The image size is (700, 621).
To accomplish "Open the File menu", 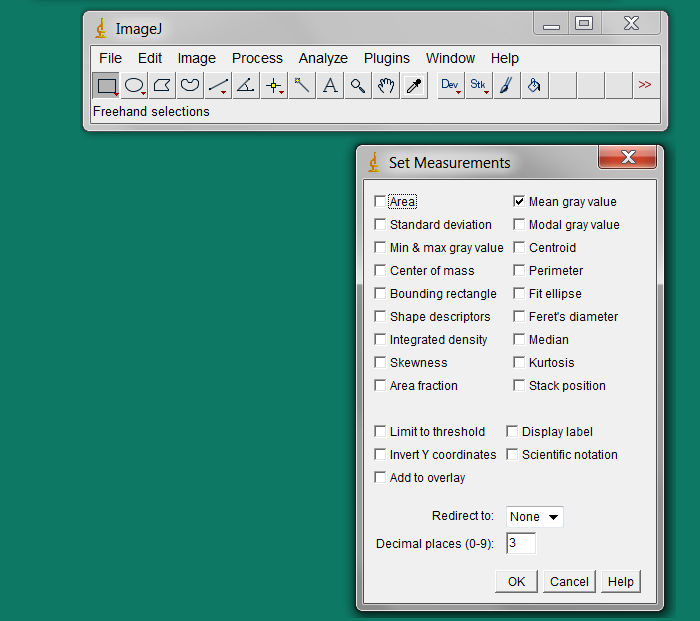I will 110,58.
